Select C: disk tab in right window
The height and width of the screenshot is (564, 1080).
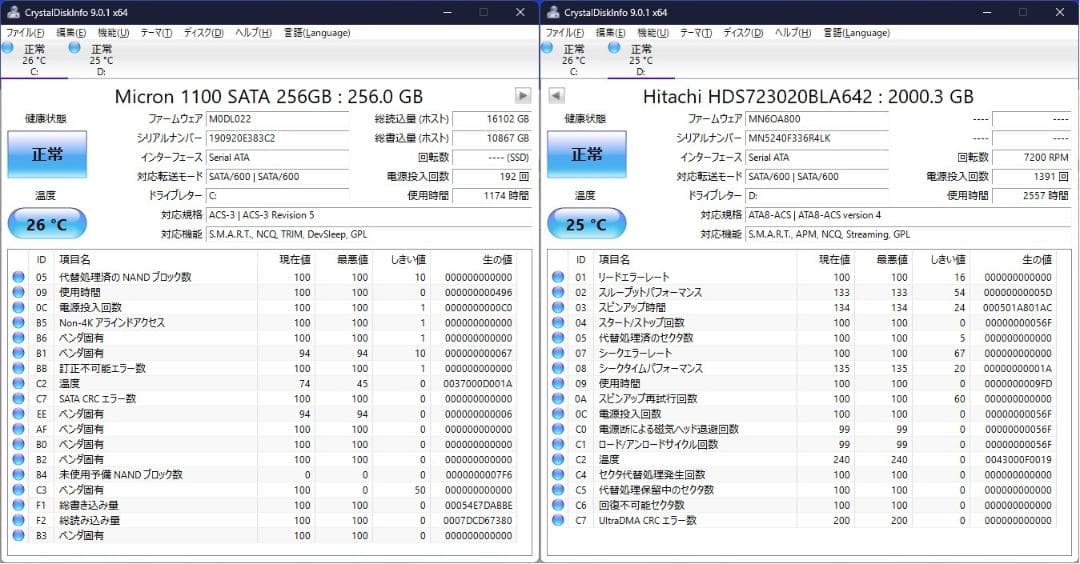(573, 59)
